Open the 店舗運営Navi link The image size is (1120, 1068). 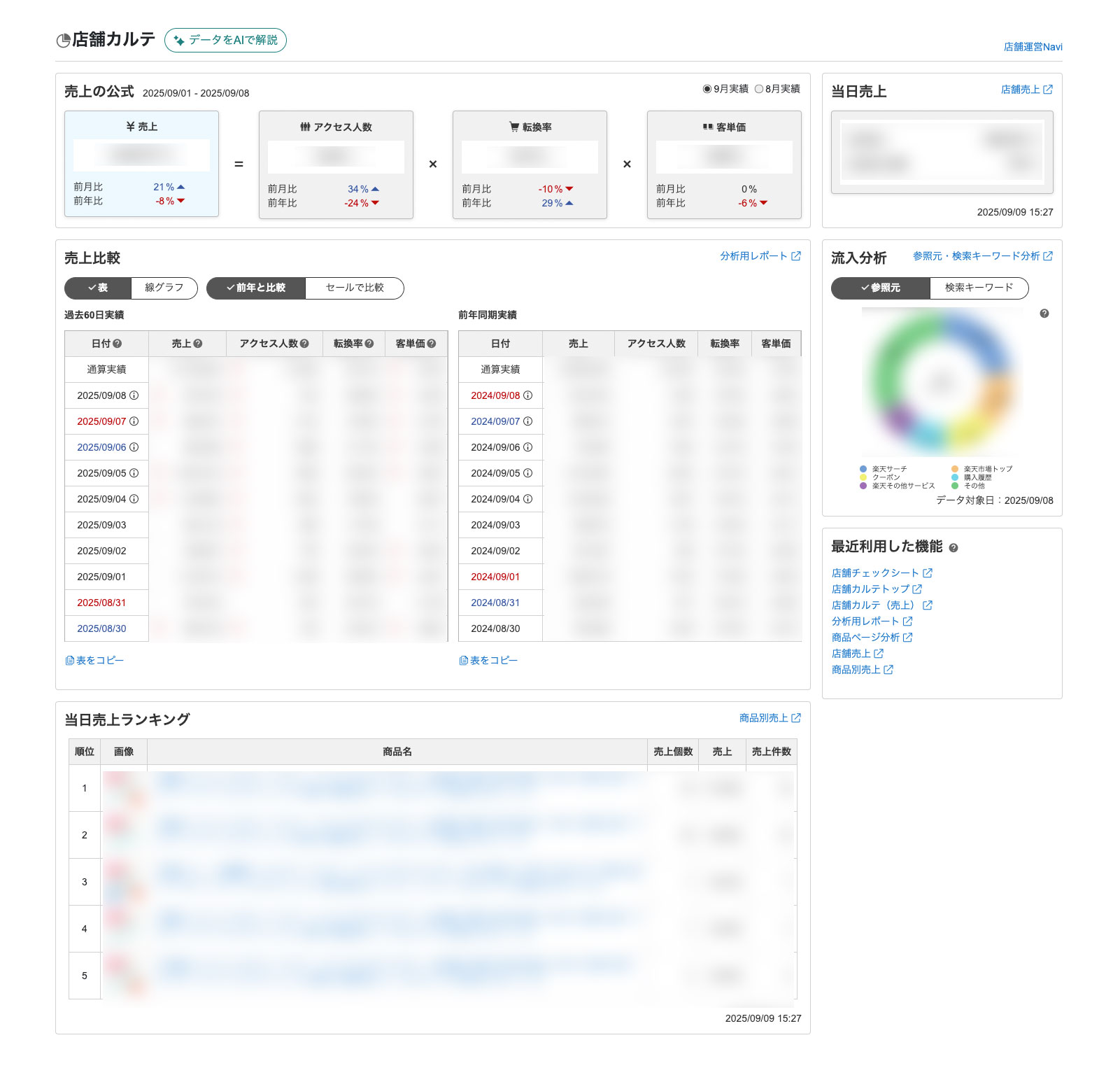point(1033,47)
